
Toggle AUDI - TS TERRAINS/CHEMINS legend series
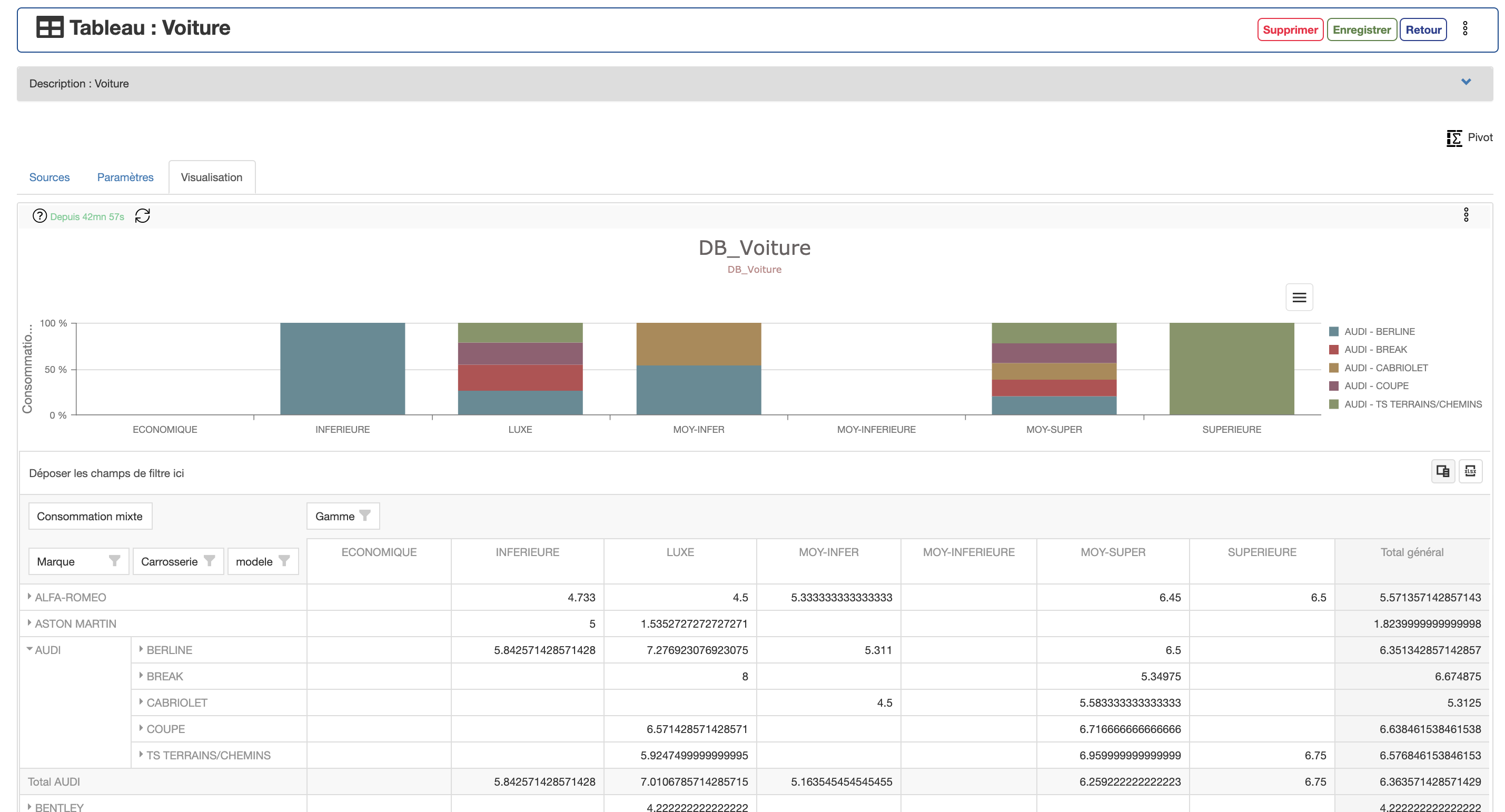point(1412,404)
